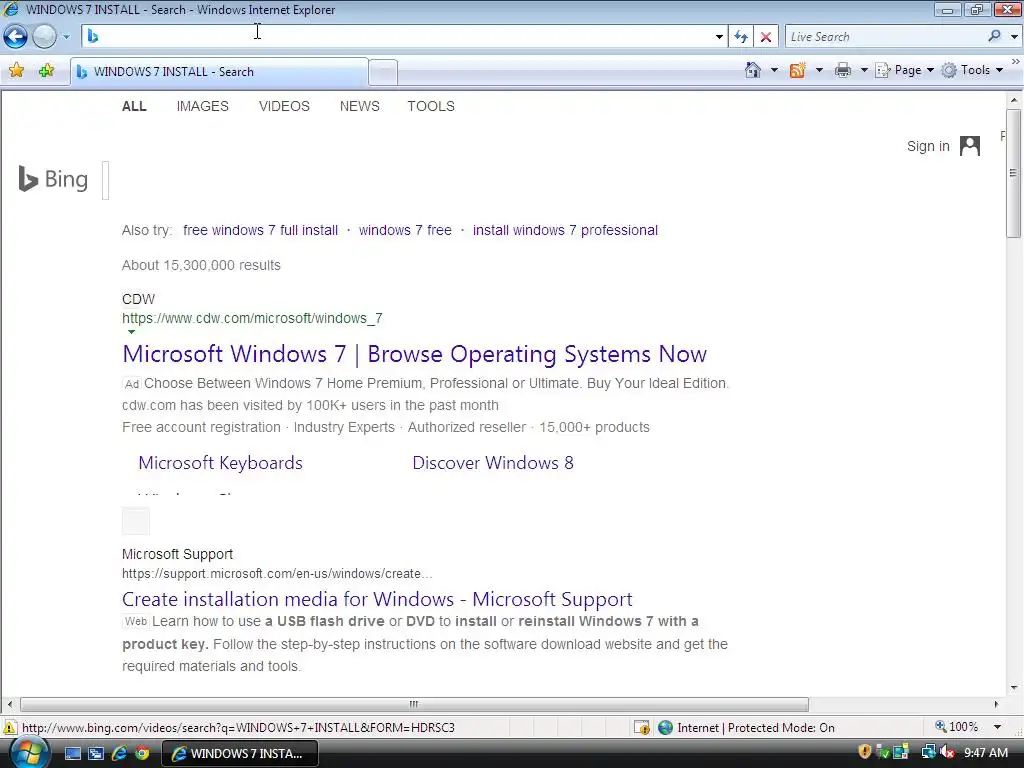1024x768 pixels.
Task: Stop page loading with the red X
Action: tap(766, 37)
